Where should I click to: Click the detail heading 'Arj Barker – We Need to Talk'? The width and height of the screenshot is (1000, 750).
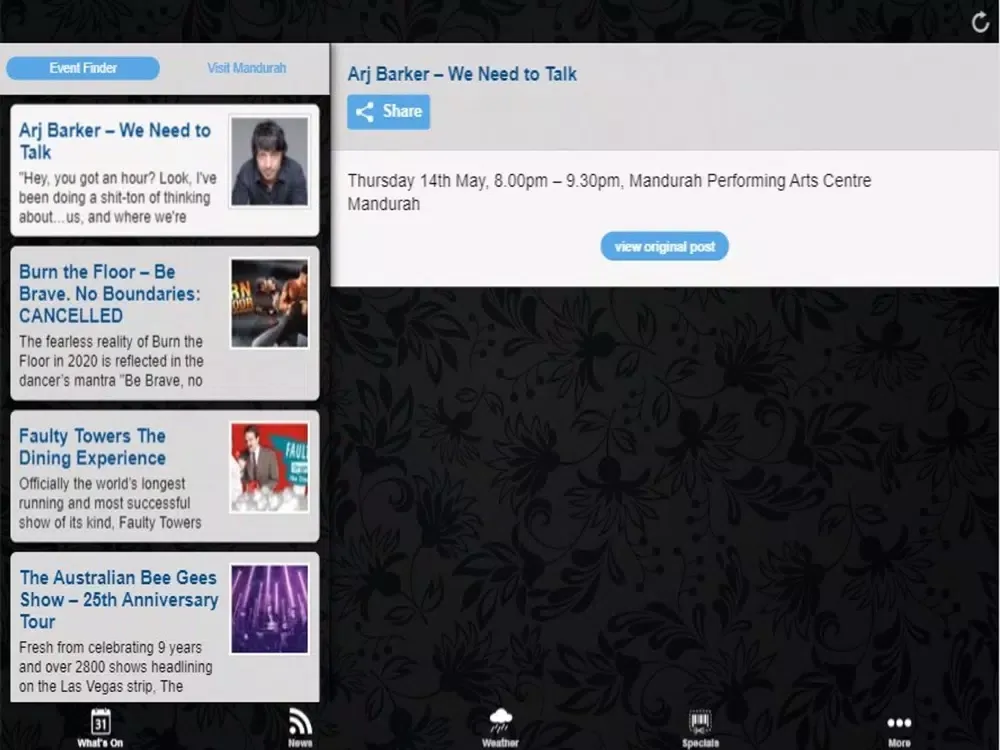[x=462, y=75]
